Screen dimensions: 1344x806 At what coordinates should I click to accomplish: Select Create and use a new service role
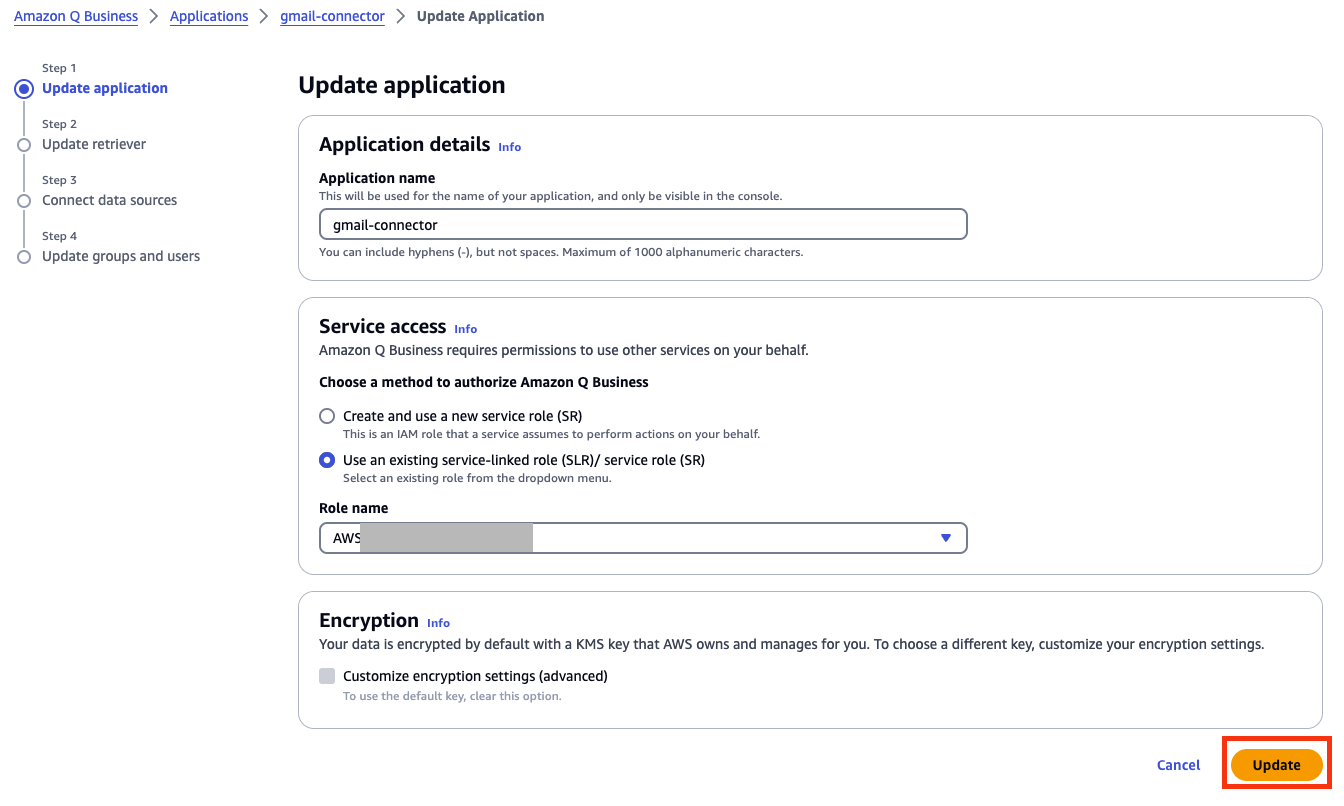tap(327, 416)
